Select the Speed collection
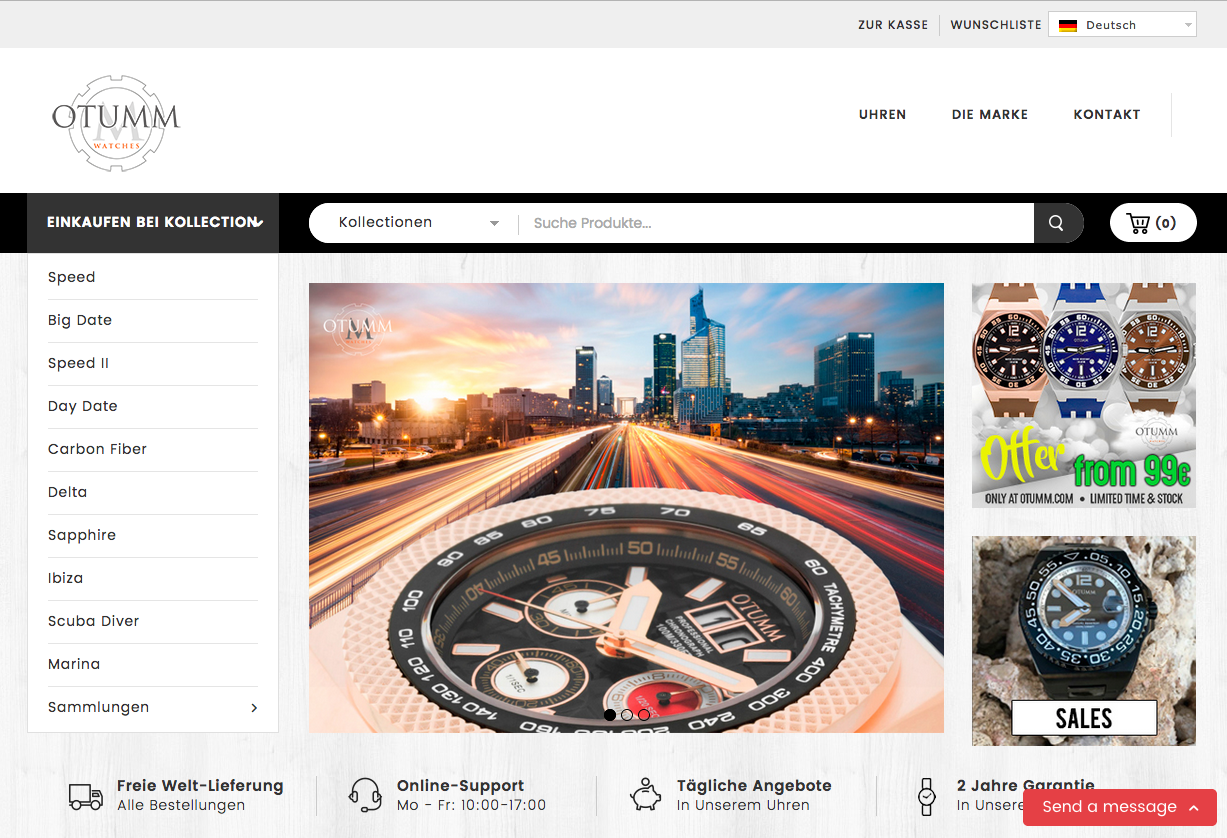 coord(72,277)
